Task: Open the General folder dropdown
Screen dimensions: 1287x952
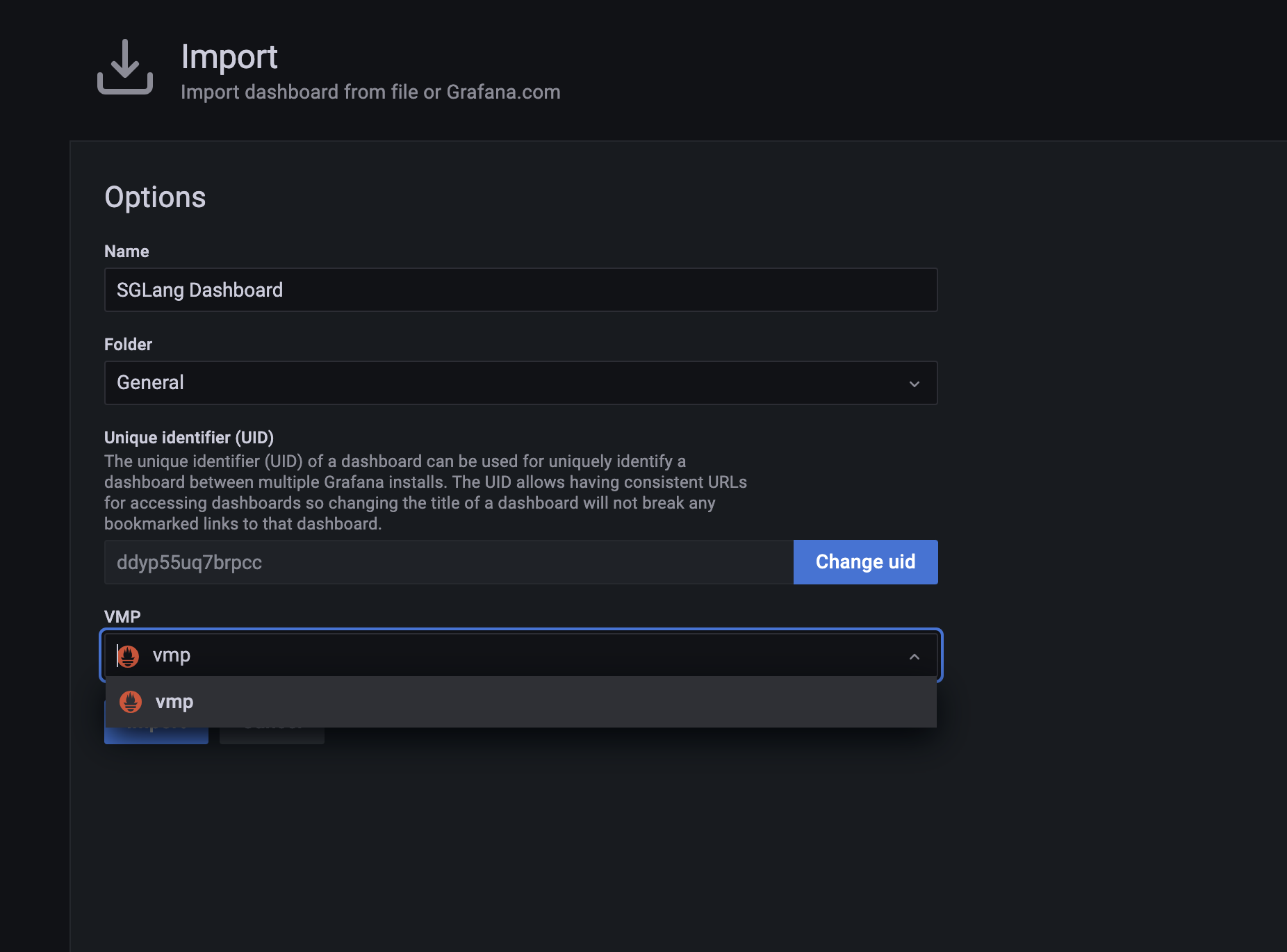Action: coord(521,383)
